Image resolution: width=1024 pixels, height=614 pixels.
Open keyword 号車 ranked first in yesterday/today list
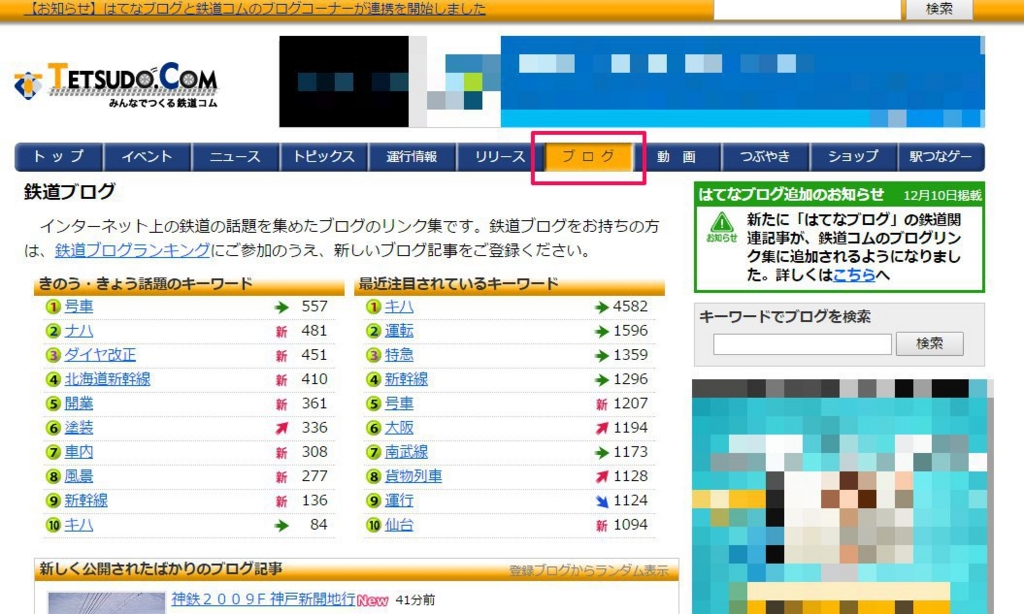point(78,306)
